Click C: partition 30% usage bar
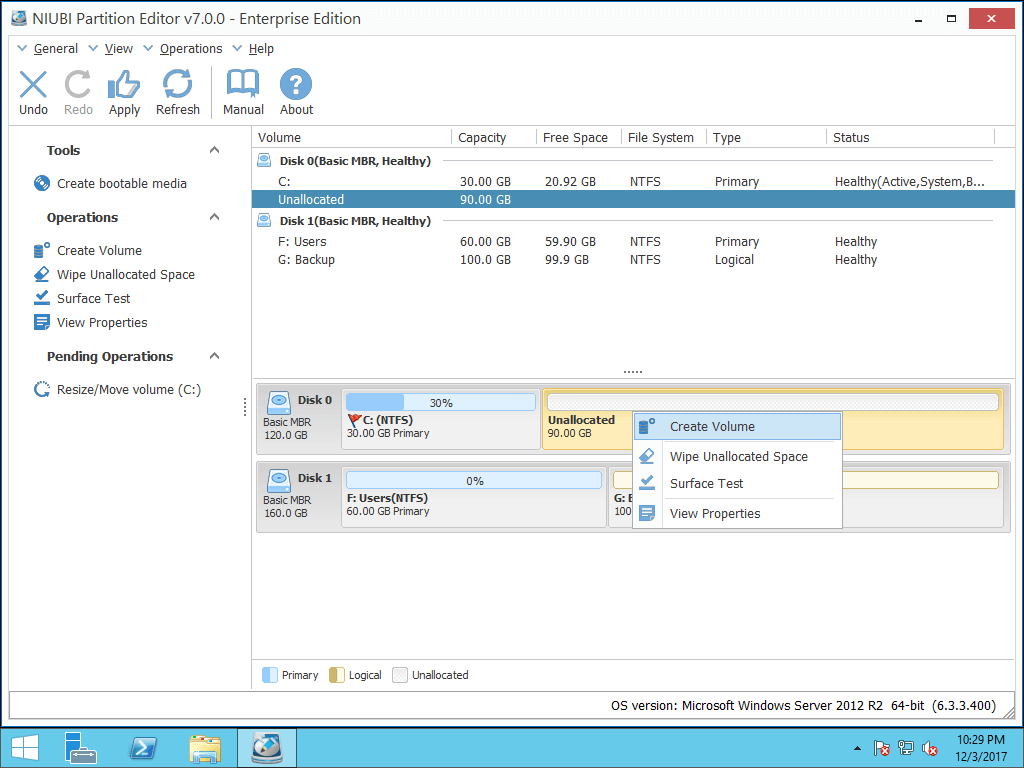Viewport: 1024px width, 768px height. click(441, 402)
